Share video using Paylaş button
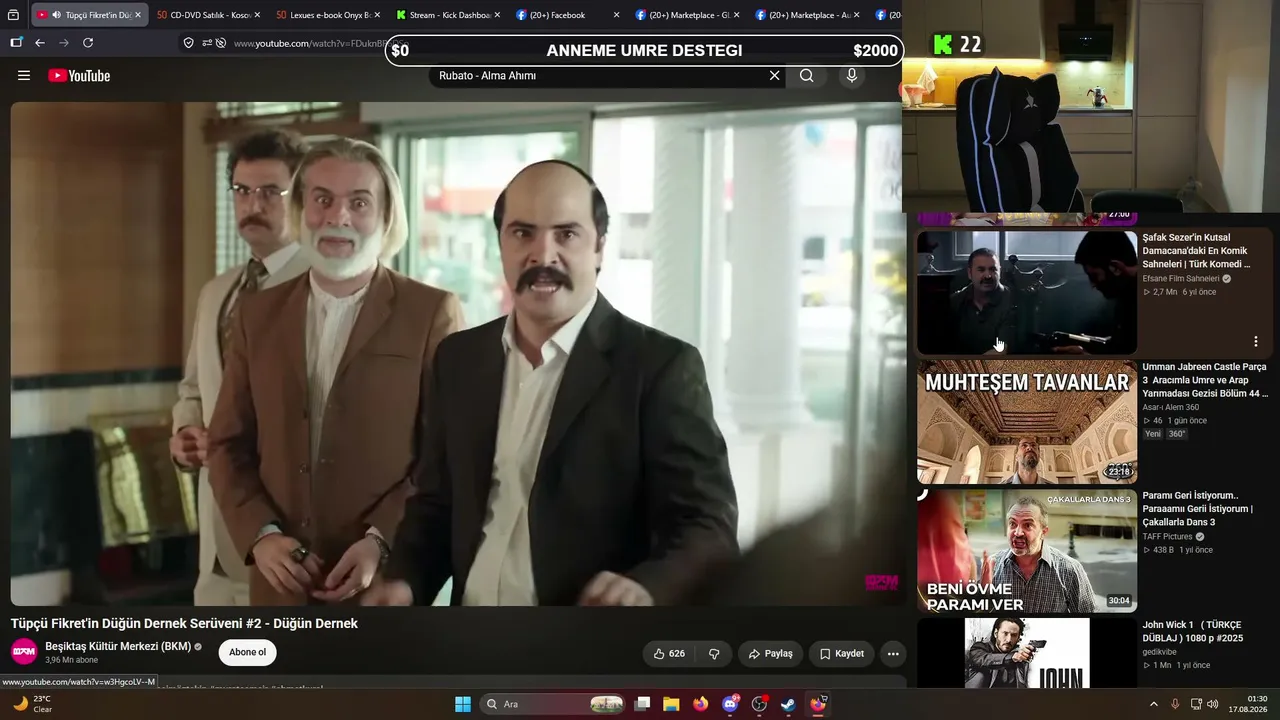 [770, 654]
